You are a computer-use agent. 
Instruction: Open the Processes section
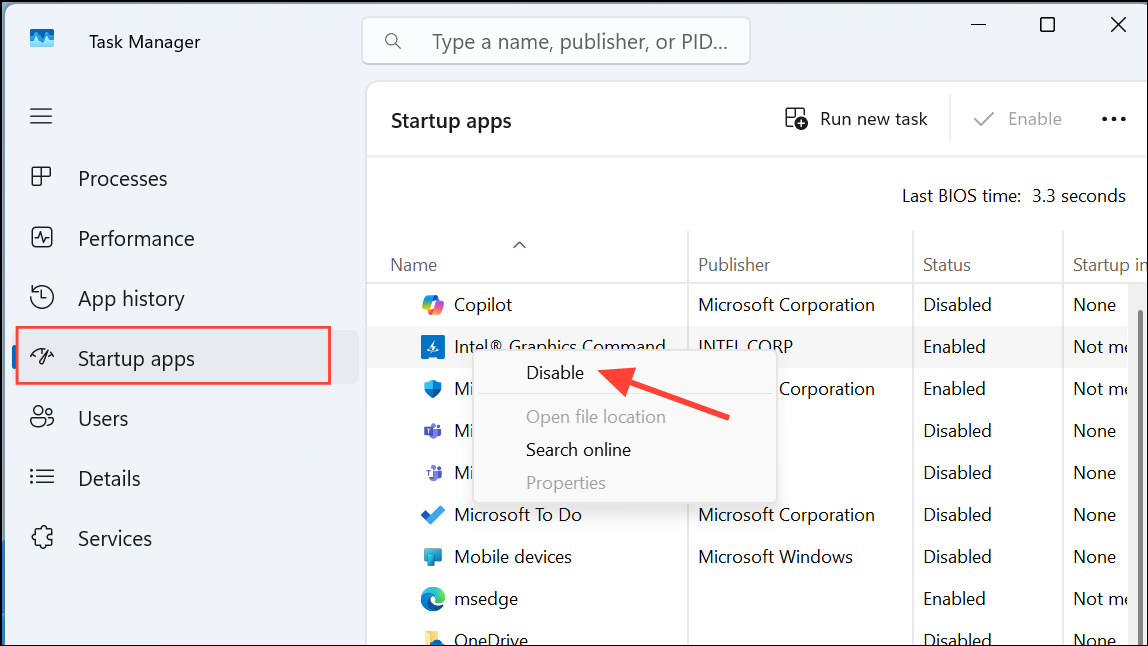122,179
